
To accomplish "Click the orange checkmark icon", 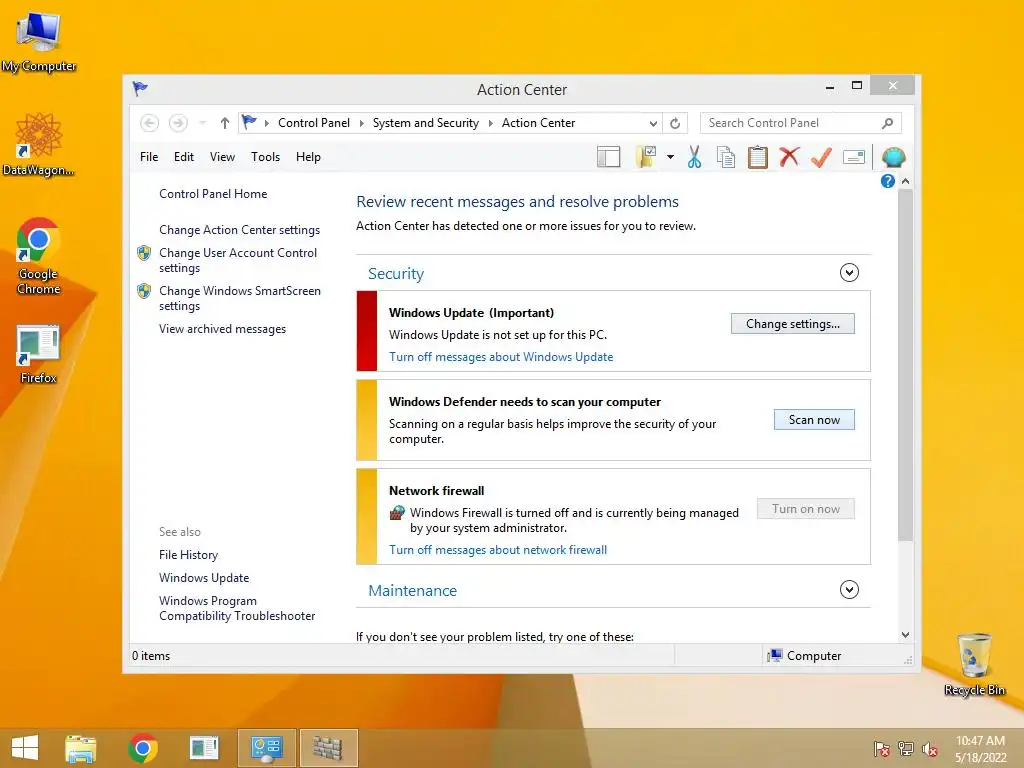I will tap(821, 157).
